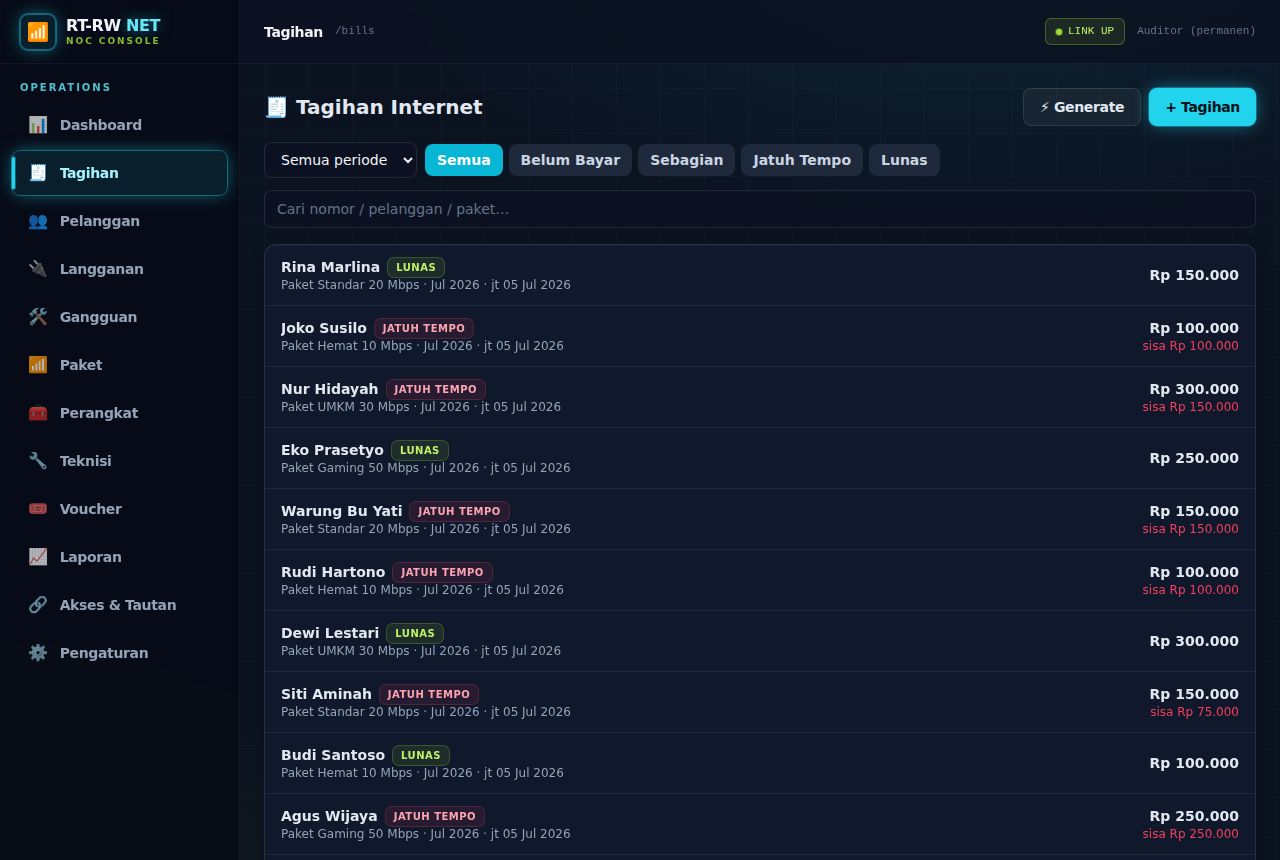Open the Semua periode dropdown
This screenshot has height=860, width=1280.
click(x=340, y=160)
